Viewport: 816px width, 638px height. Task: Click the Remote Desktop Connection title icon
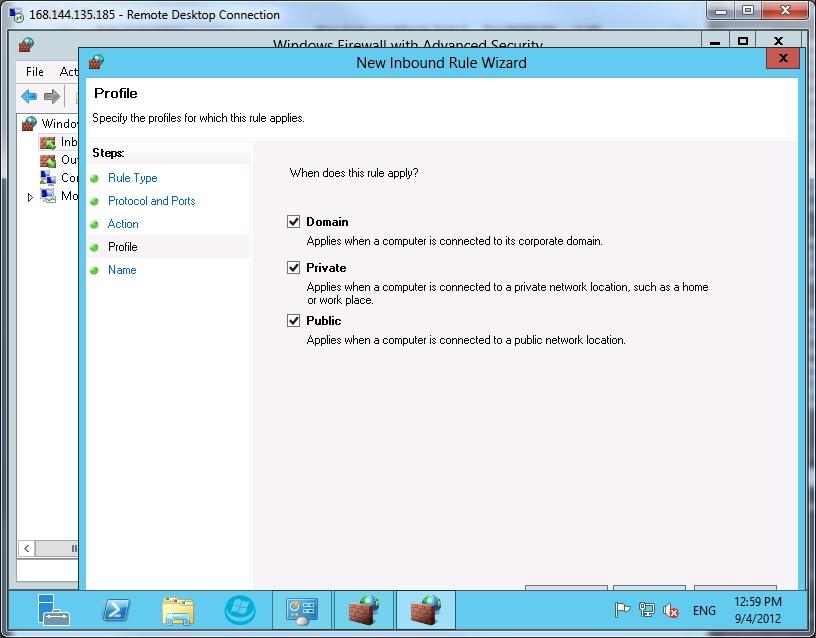[x=17, y=15]
